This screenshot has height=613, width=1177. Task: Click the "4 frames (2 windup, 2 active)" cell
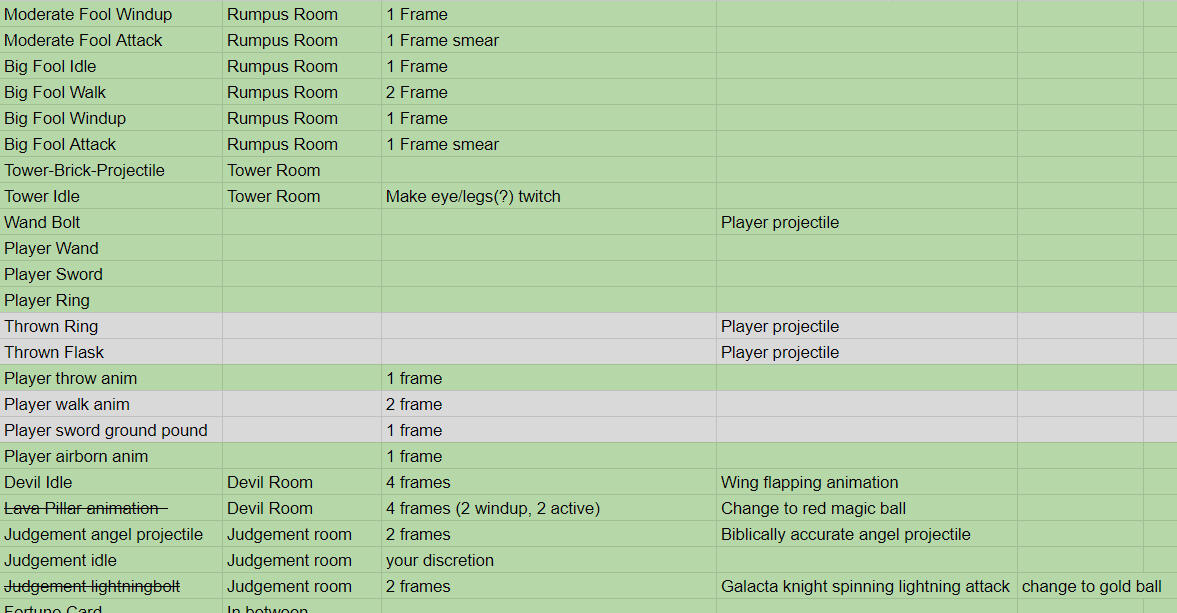coord(493,508)
